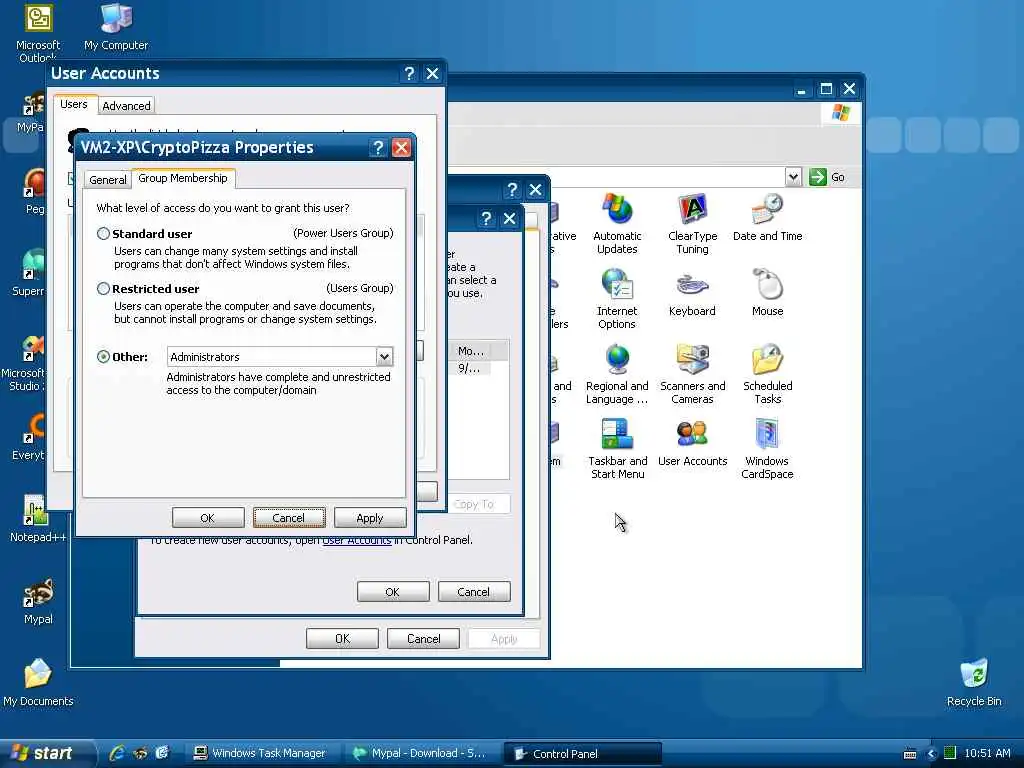Open Mouse settings icon

(767, 293)
